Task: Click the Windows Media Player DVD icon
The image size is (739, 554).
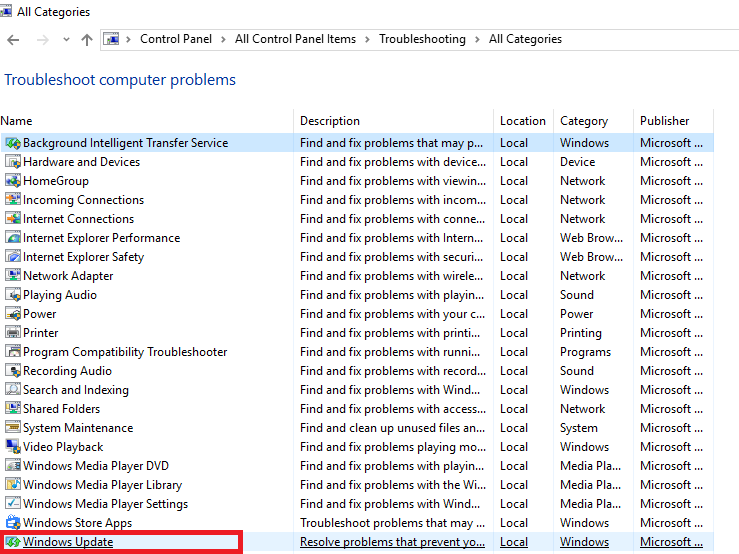Action: coord(13,465)
